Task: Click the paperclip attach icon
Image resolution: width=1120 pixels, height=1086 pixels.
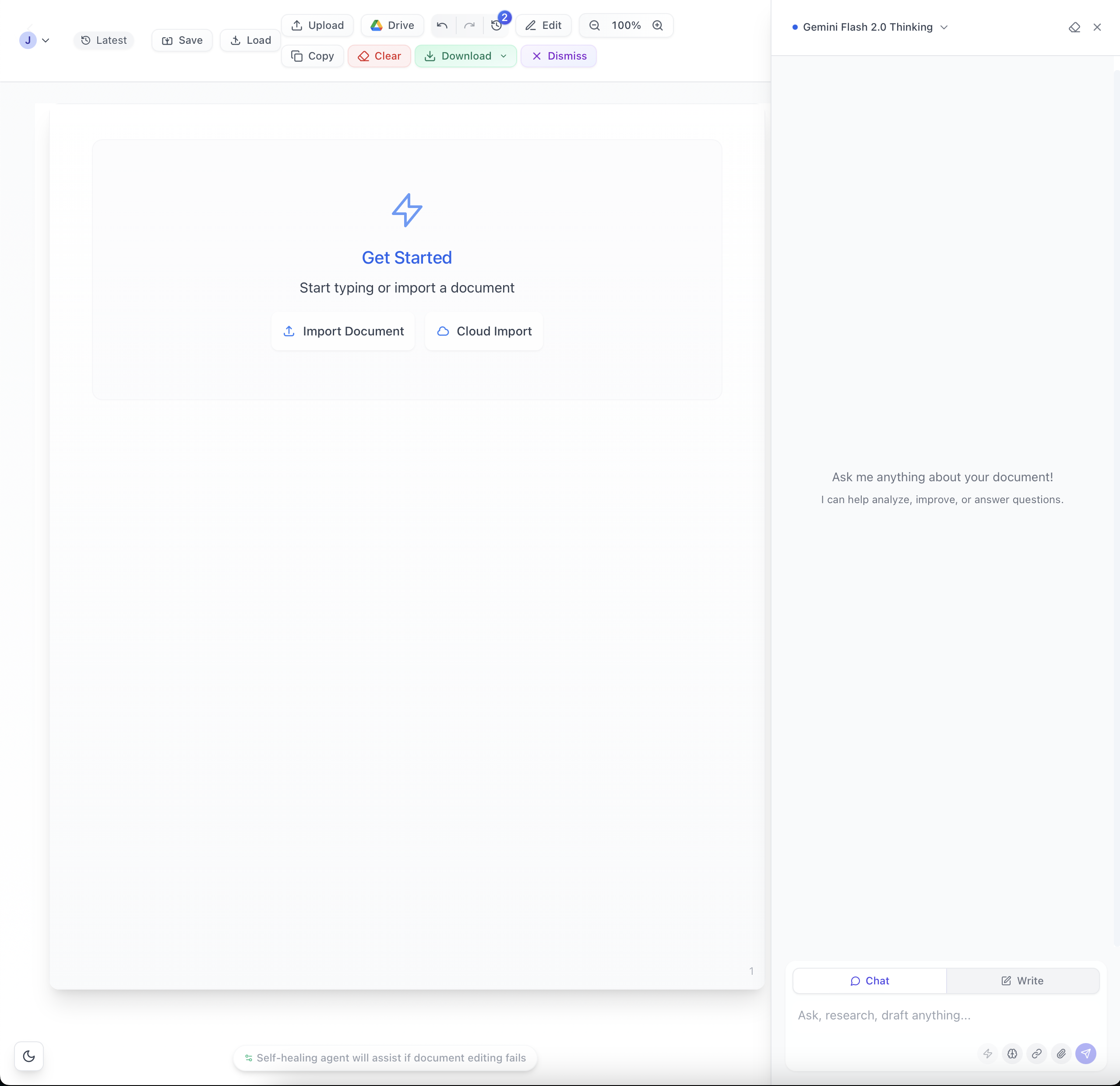Action: pos(1061,1054)
